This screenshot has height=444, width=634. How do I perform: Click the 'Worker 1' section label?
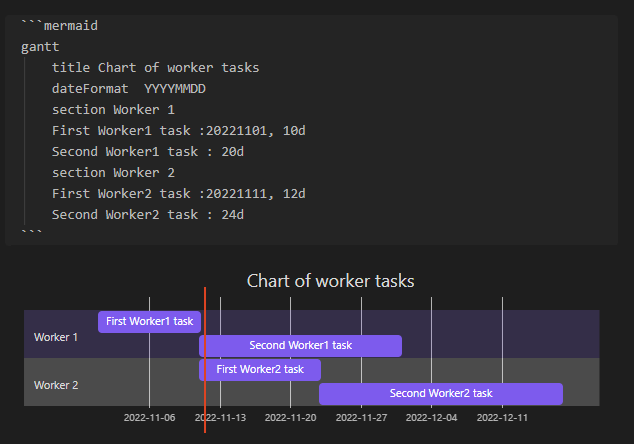pos(56,337)
